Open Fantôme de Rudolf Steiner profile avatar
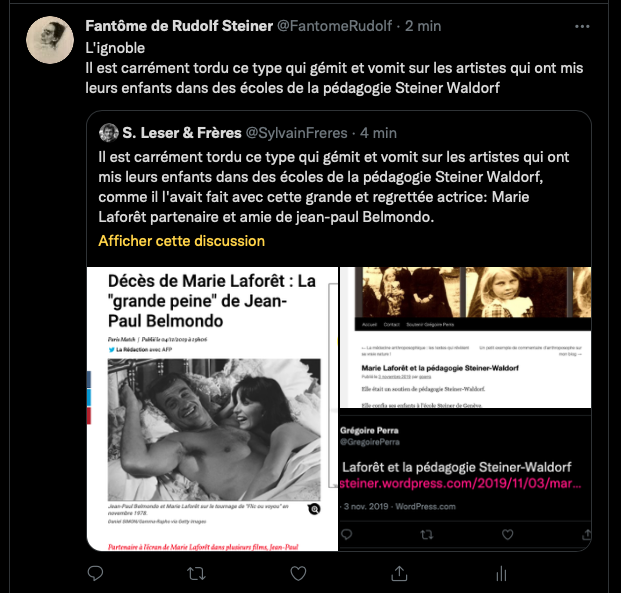This screenshot has height=593, width=621. (x=50, y=40)
